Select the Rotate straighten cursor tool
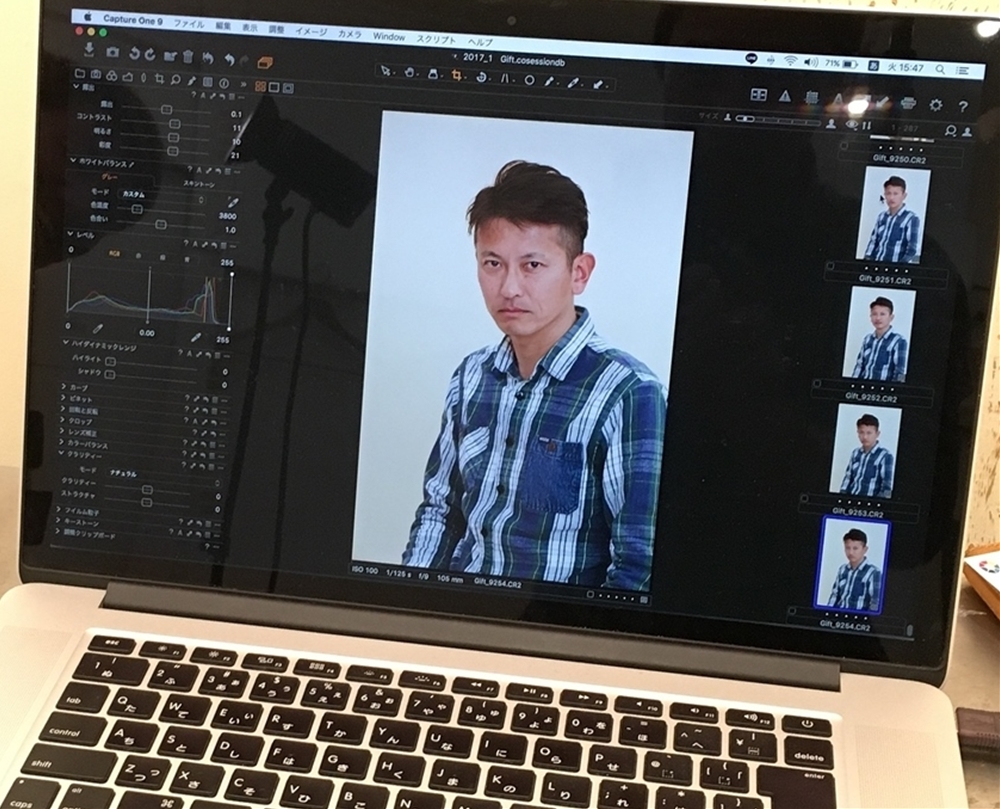 (482, 77)
